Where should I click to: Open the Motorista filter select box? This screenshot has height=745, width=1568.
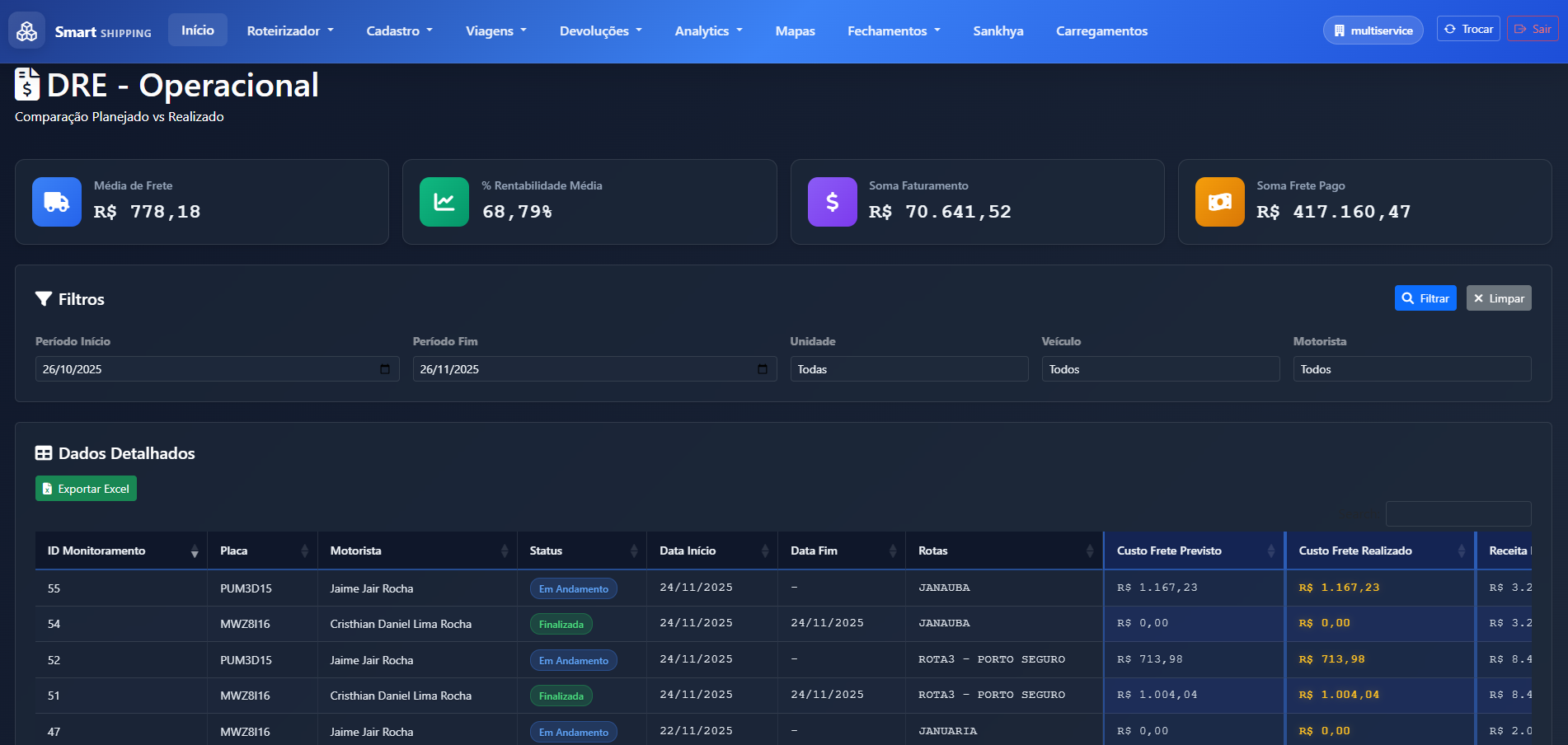point(1411,369)
